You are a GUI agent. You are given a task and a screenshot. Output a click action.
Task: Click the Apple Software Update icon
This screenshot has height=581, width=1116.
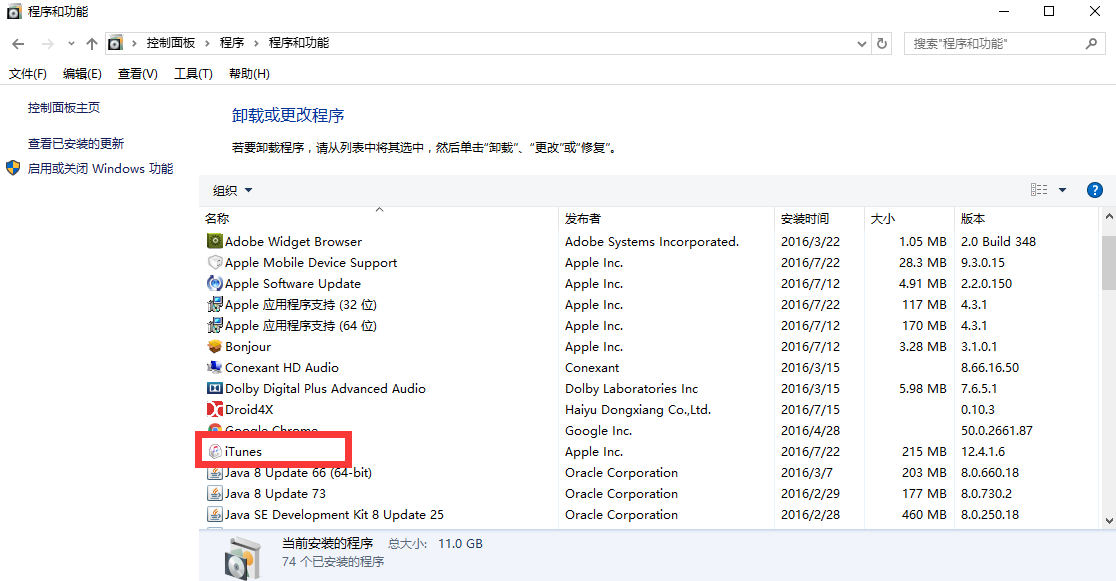pos(214,283)
